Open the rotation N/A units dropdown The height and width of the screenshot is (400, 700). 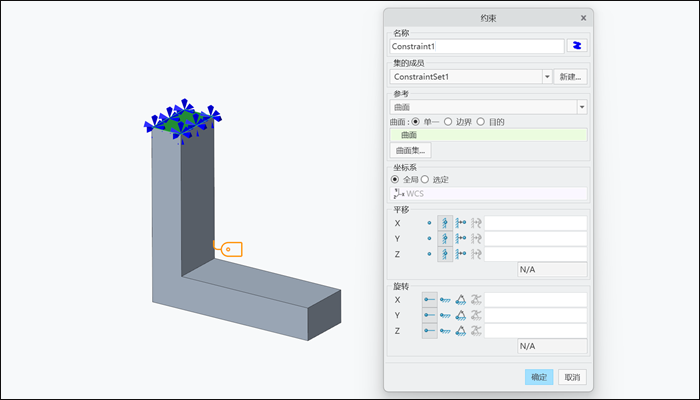(552, 346)
